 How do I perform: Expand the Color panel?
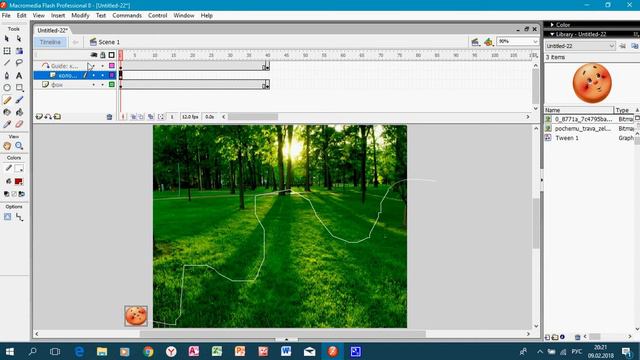pyautogui.click(x=552, y=25)
